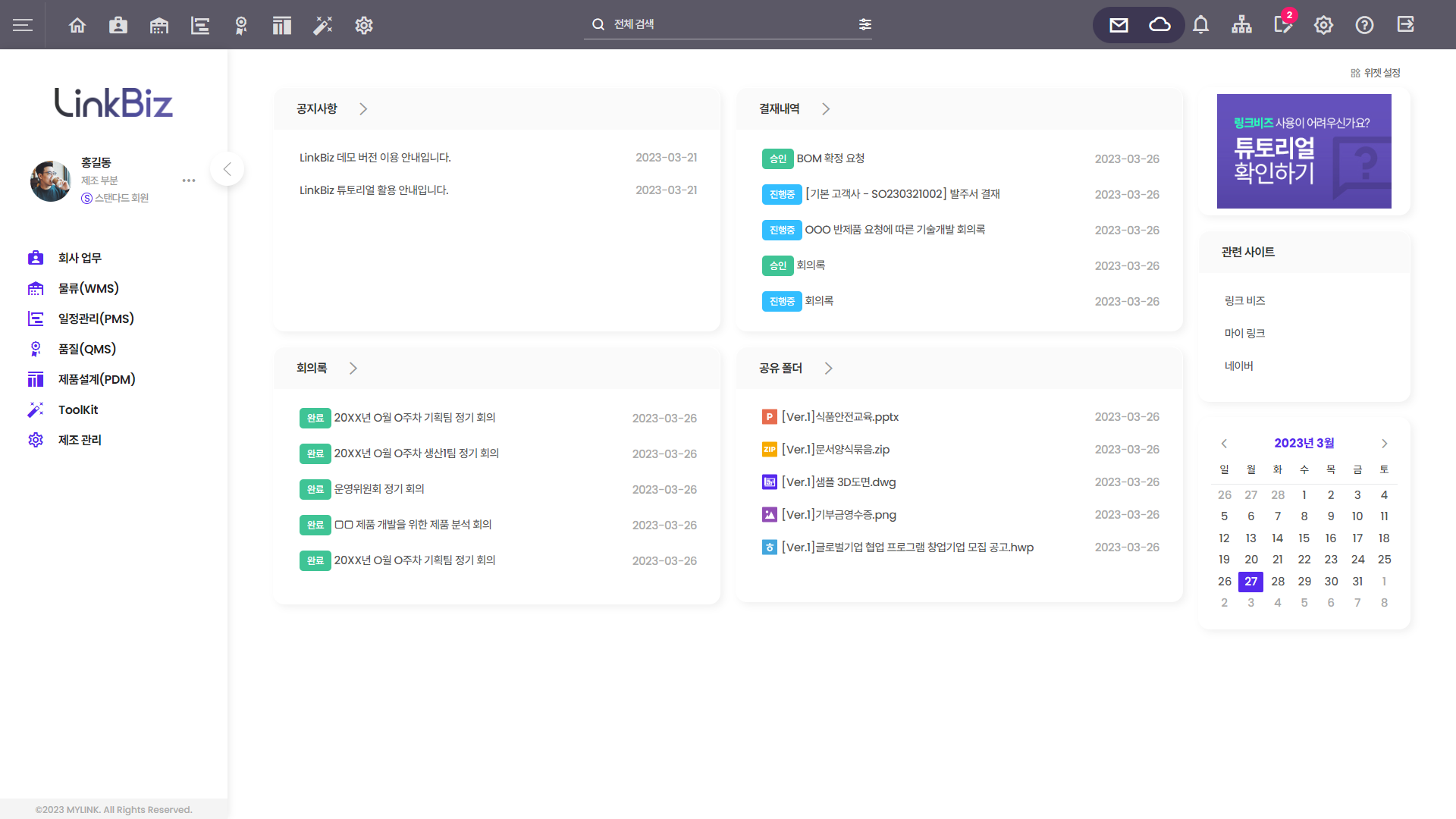Expand the 공지사항 section arrow

click(363, 109)
